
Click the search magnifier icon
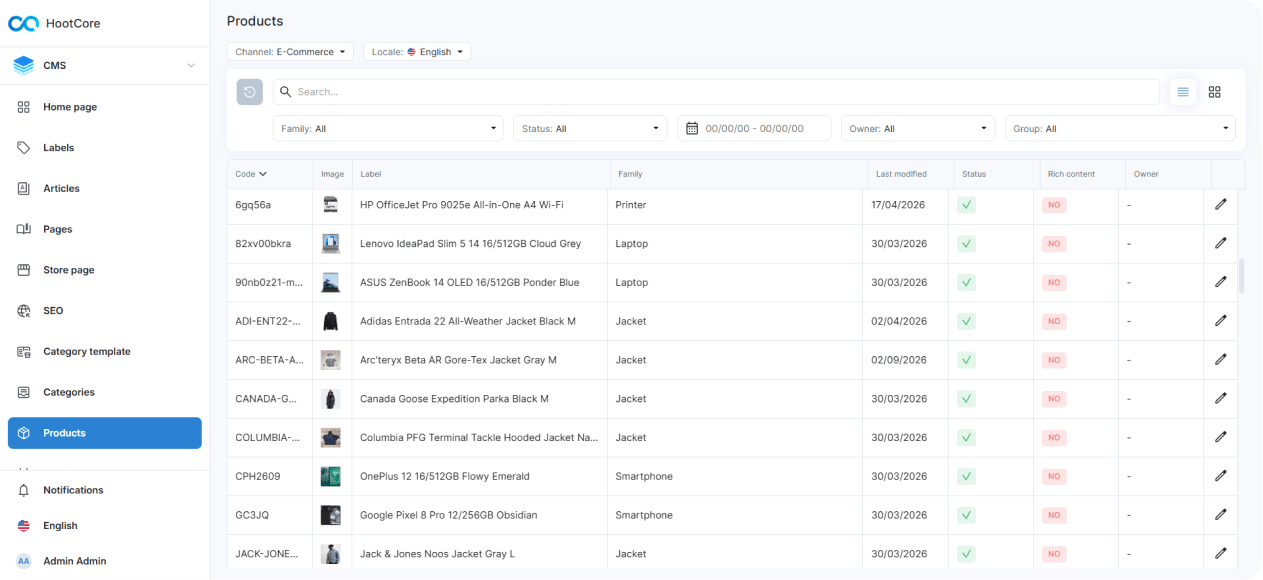[x=286, y=92]
